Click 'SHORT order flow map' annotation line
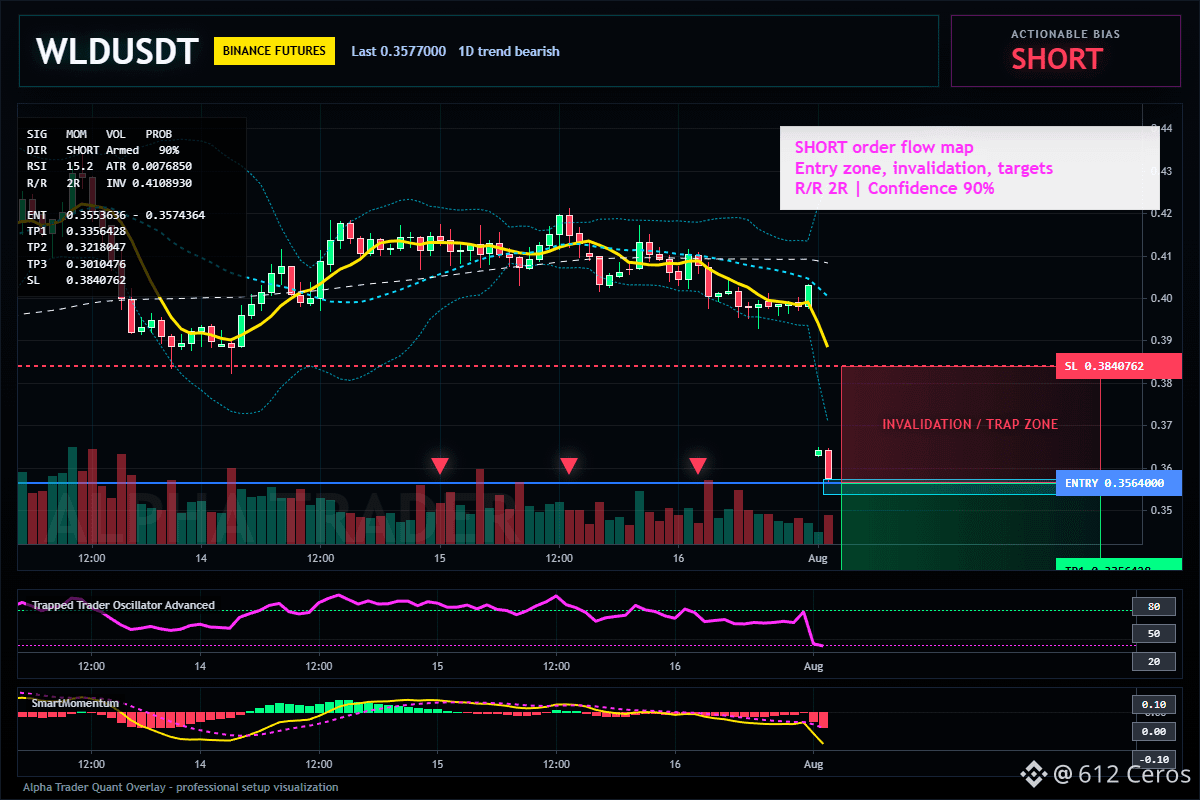 tap(884, 148)
